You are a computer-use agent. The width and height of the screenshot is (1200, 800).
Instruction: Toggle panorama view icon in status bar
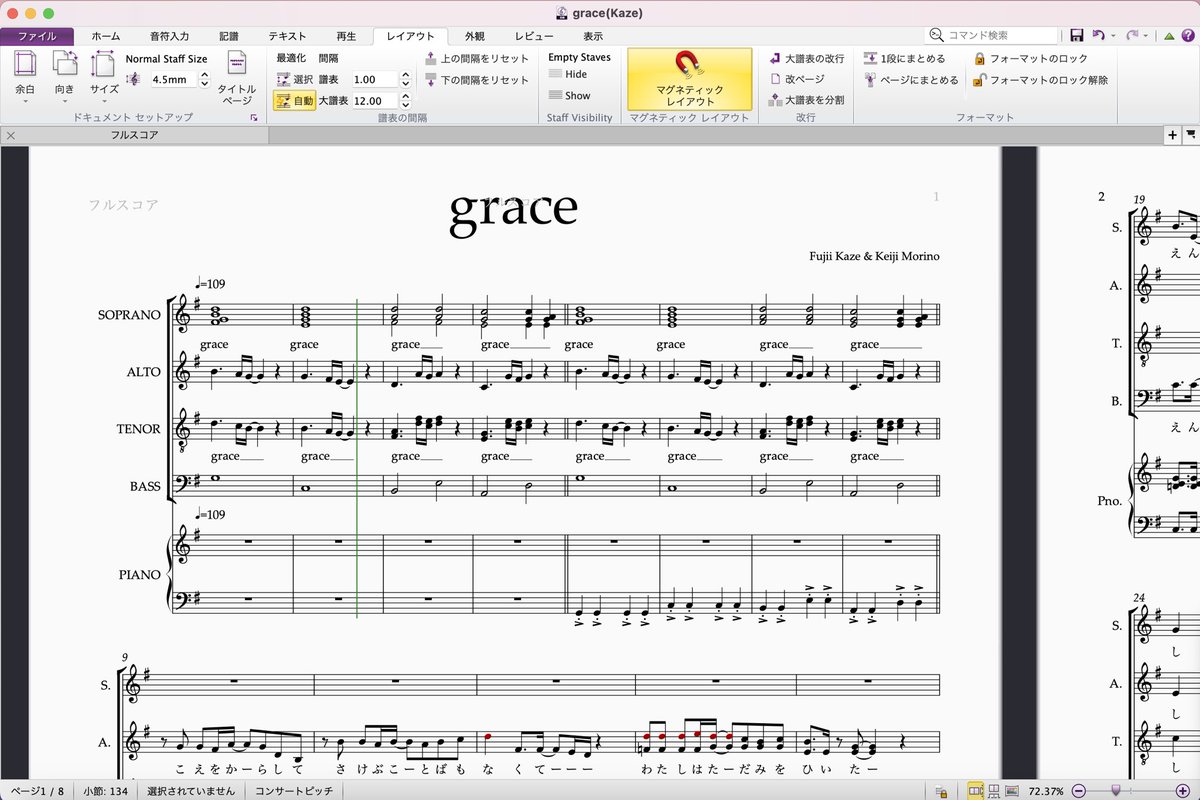(1011, 791)
